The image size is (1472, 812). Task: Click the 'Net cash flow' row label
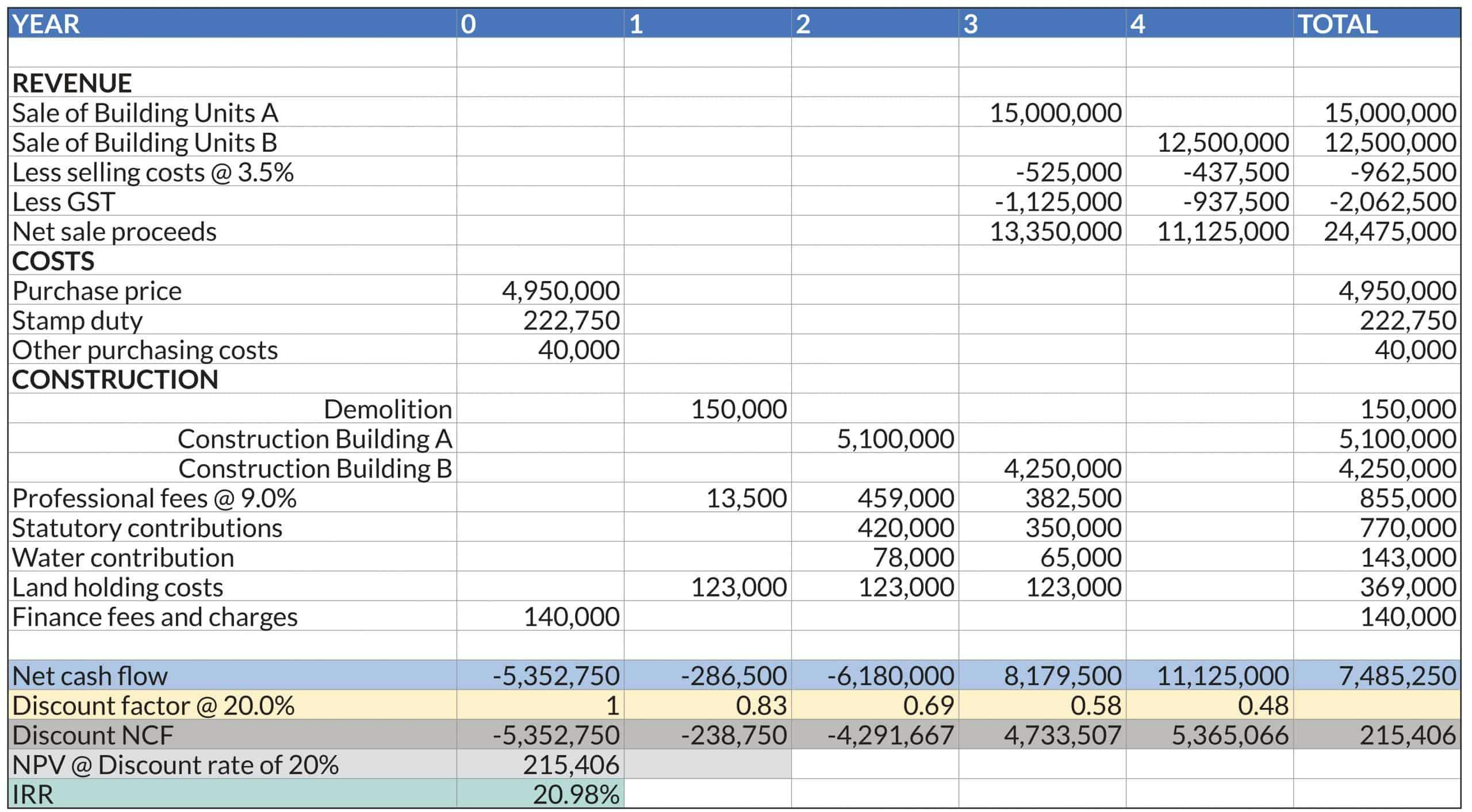pyautogui.click(x=90, y=676)
